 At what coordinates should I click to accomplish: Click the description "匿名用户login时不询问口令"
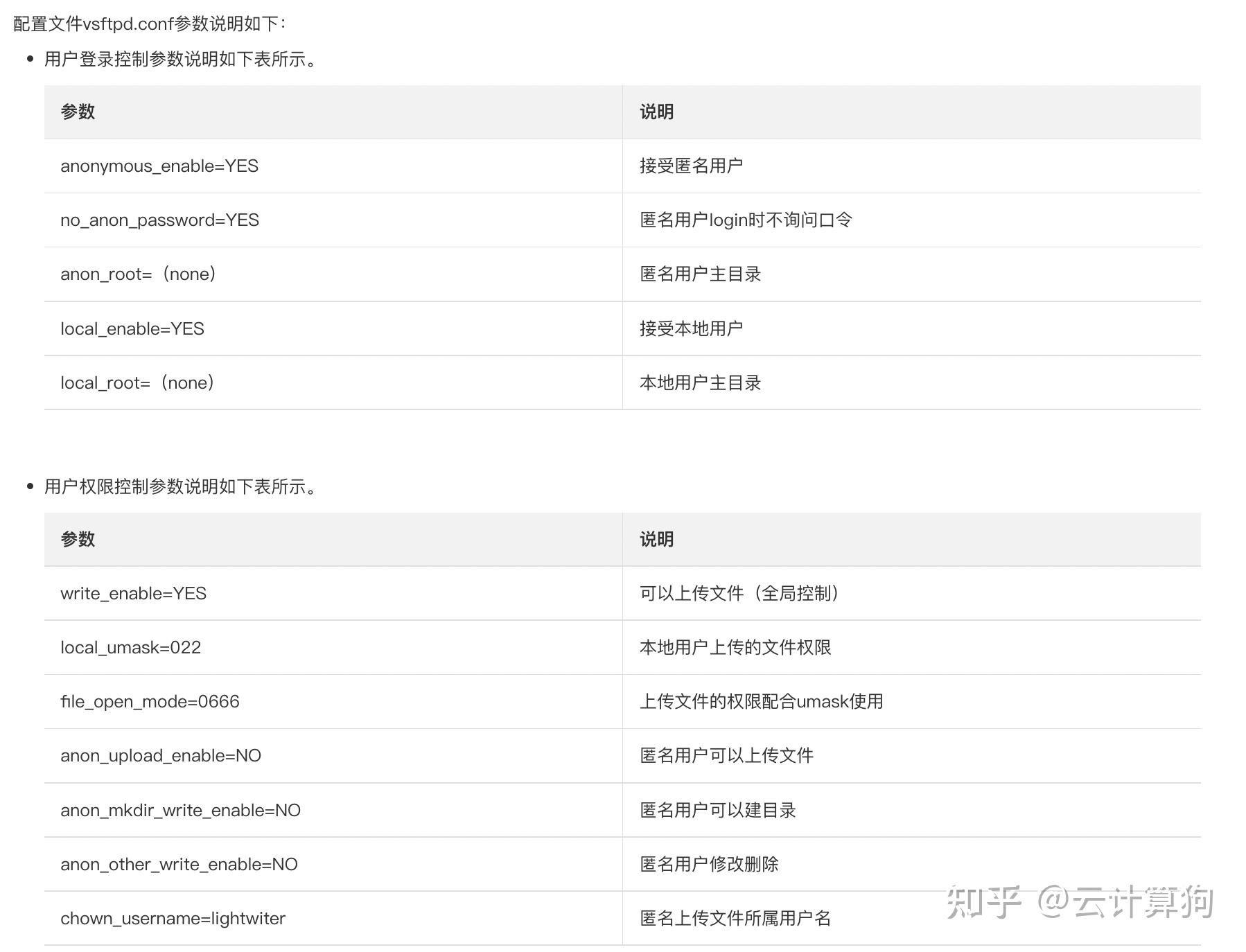pyautogui.click(x=746, y=220)
